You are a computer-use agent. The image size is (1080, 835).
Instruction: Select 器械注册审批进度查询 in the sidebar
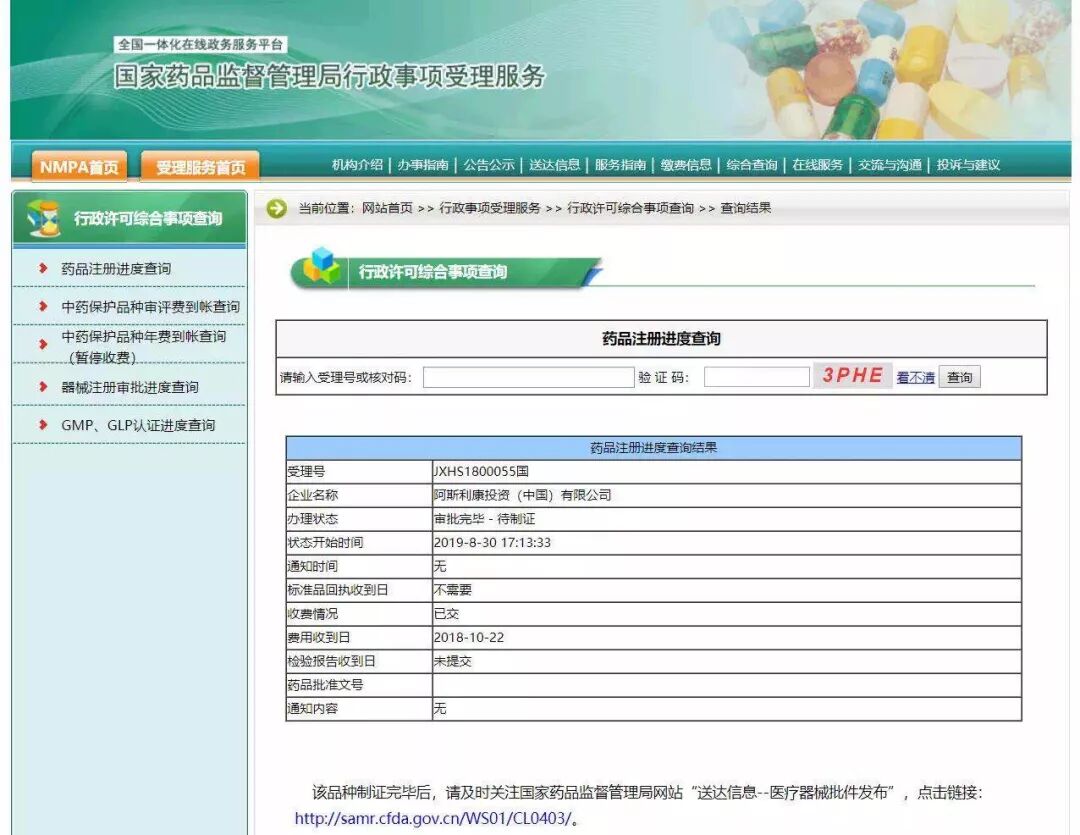tap(129, 387)
